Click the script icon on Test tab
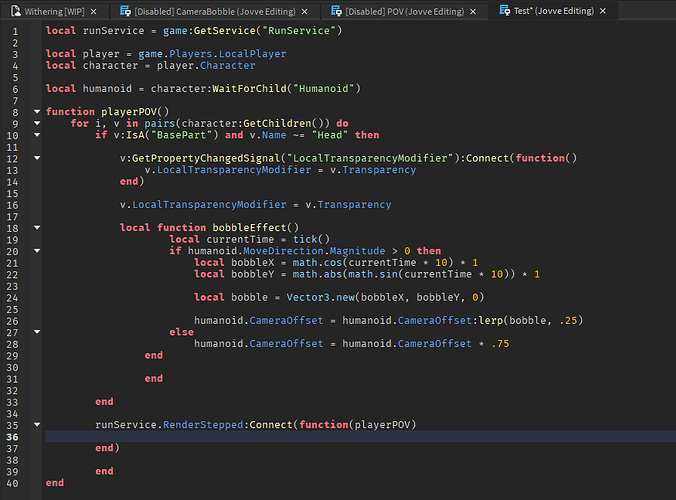 tap(504, 10)
